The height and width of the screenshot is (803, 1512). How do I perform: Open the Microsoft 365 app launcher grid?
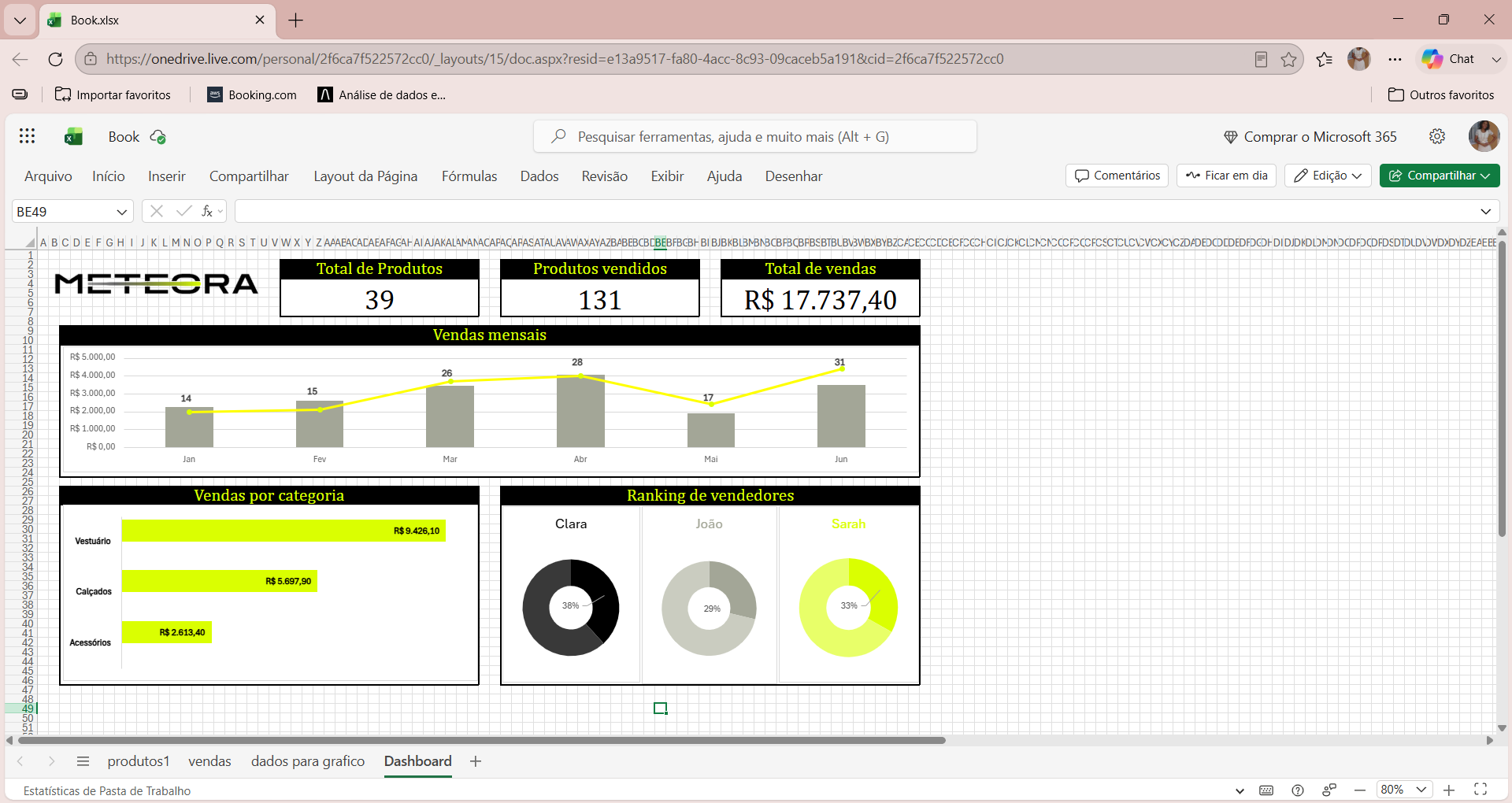[x=27, y=136]
